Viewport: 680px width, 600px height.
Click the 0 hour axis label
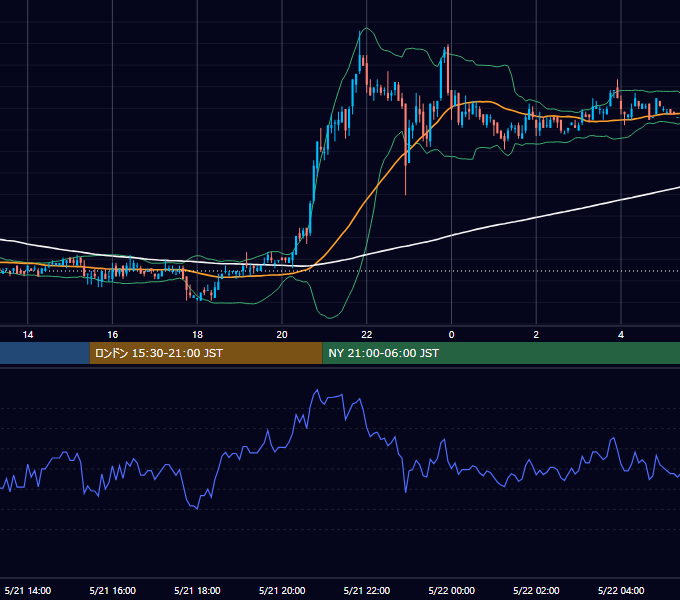[451, 335]
